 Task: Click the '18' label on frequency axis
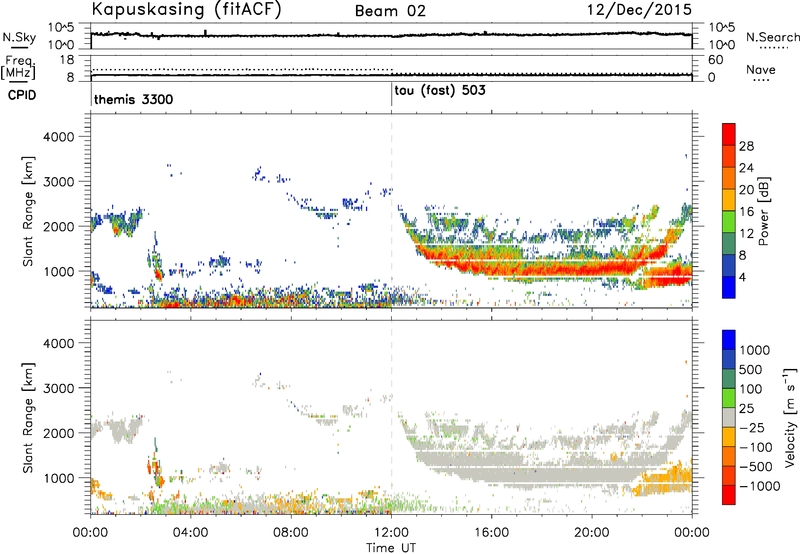click(67, 60)
